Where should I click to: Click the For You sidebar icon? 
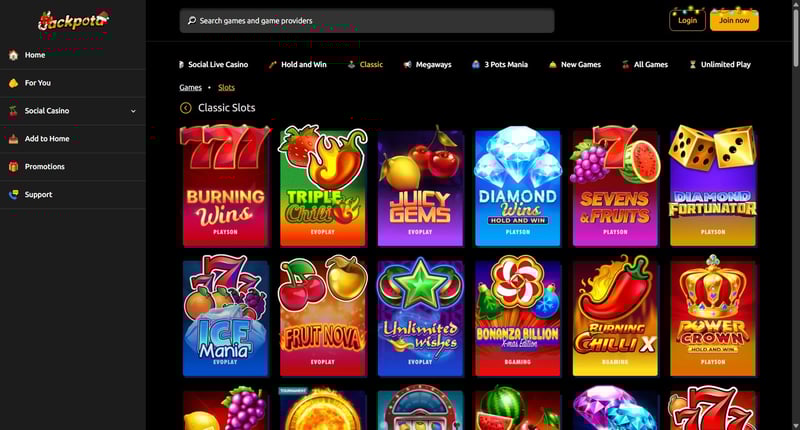pos(14,83)
